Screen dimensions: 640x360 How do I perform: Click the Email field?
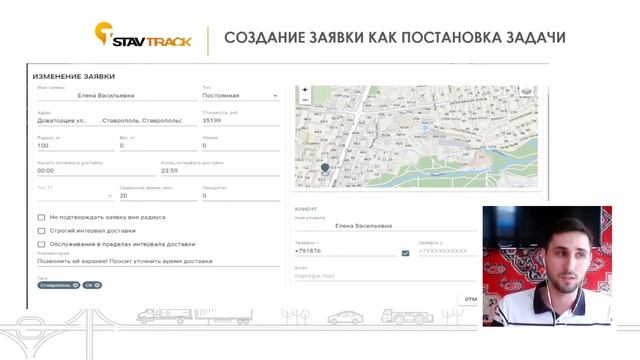(386, 276)
